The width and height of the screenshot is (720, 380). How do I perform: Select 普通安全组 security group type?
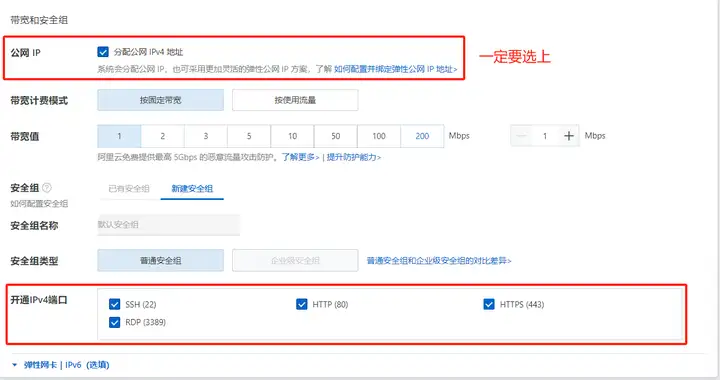coord(161,261)
